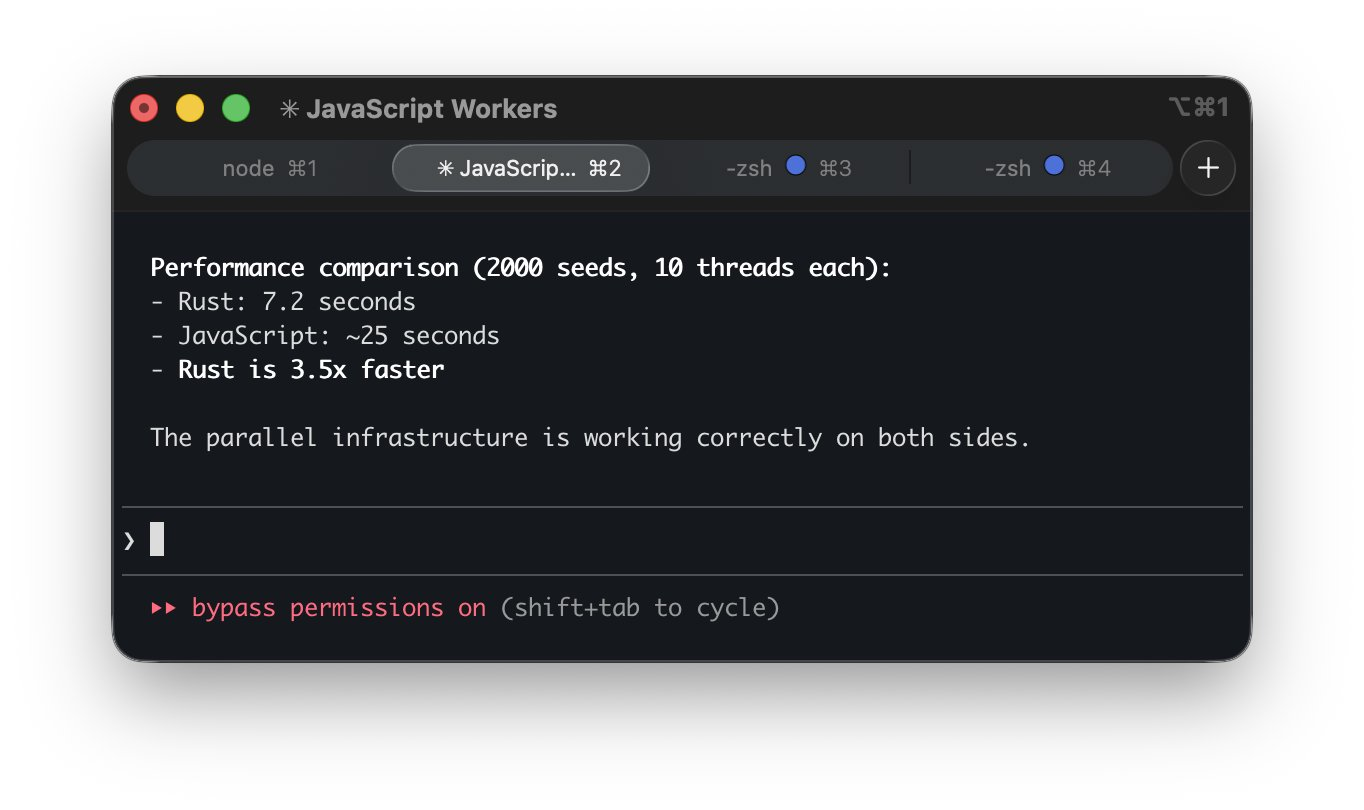This screenshot has height=810, width=1364.
Task: Click the 'Performance comparison' heading text
Action: pyautogui.click(x=304, y=268)
